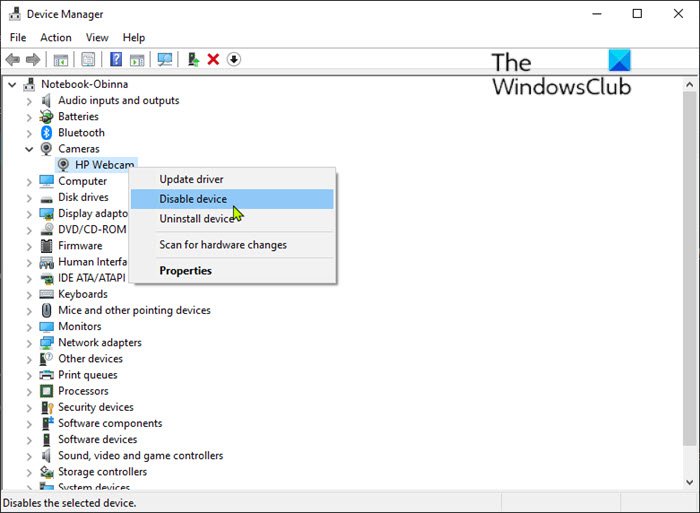Image resolution: width=700 pixels, height=513 pixels.
Task: Expand the Bluetooth category chevron
Action: 29,133
